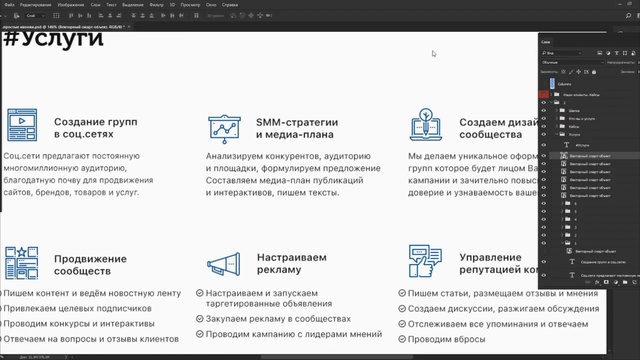640x360 pixels.
Task: Distribute top edges icon
Action: point(133,16)
